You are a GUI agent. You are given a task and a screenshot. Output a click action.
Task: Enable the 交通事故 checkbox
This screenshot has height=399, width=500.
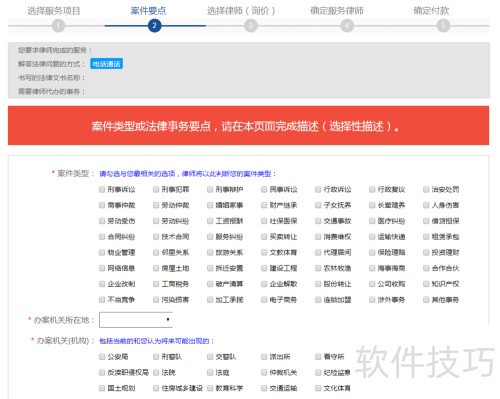point(318,221)
